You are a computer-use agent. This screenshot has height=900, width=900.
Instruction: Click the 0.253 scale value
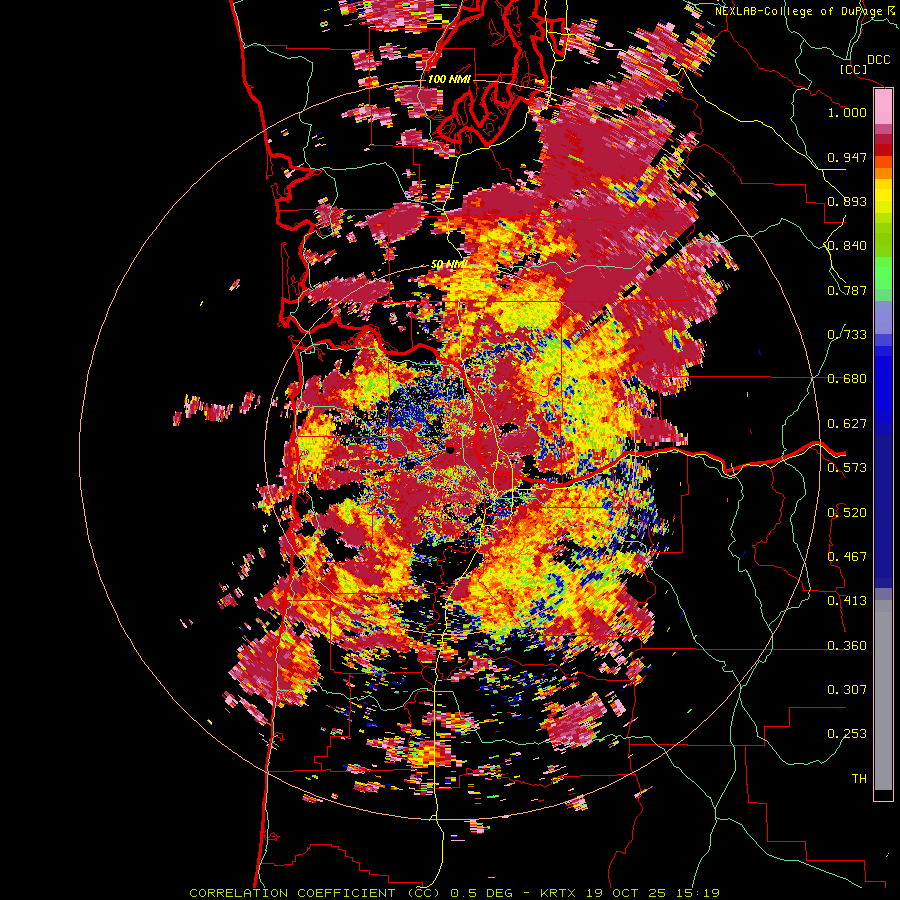coord(847,734)
